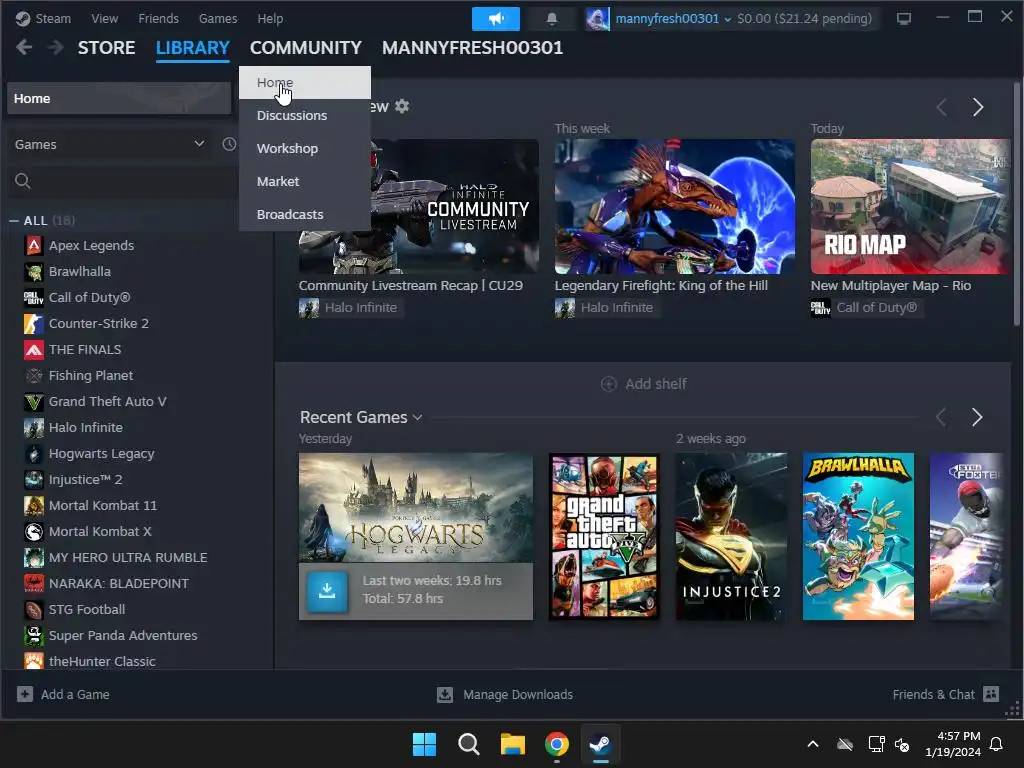This screenshot has width=1024, height=768.
Task: Click the library search input field
Action: click(122, 181)
